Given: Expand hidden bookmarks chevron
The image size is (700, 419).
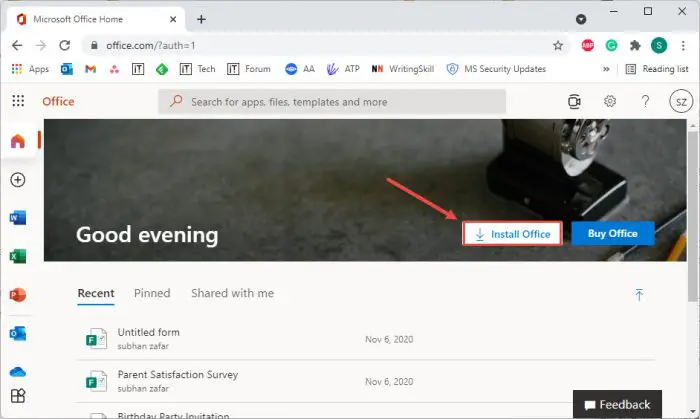Looking at the screenshot, I should click(606, 69).
